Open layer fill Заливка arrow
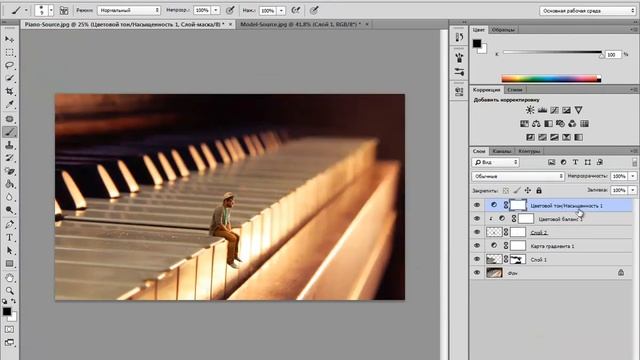The height and width of the screenshot is (360, 640). pyautogui.click(x=633, y=190)
